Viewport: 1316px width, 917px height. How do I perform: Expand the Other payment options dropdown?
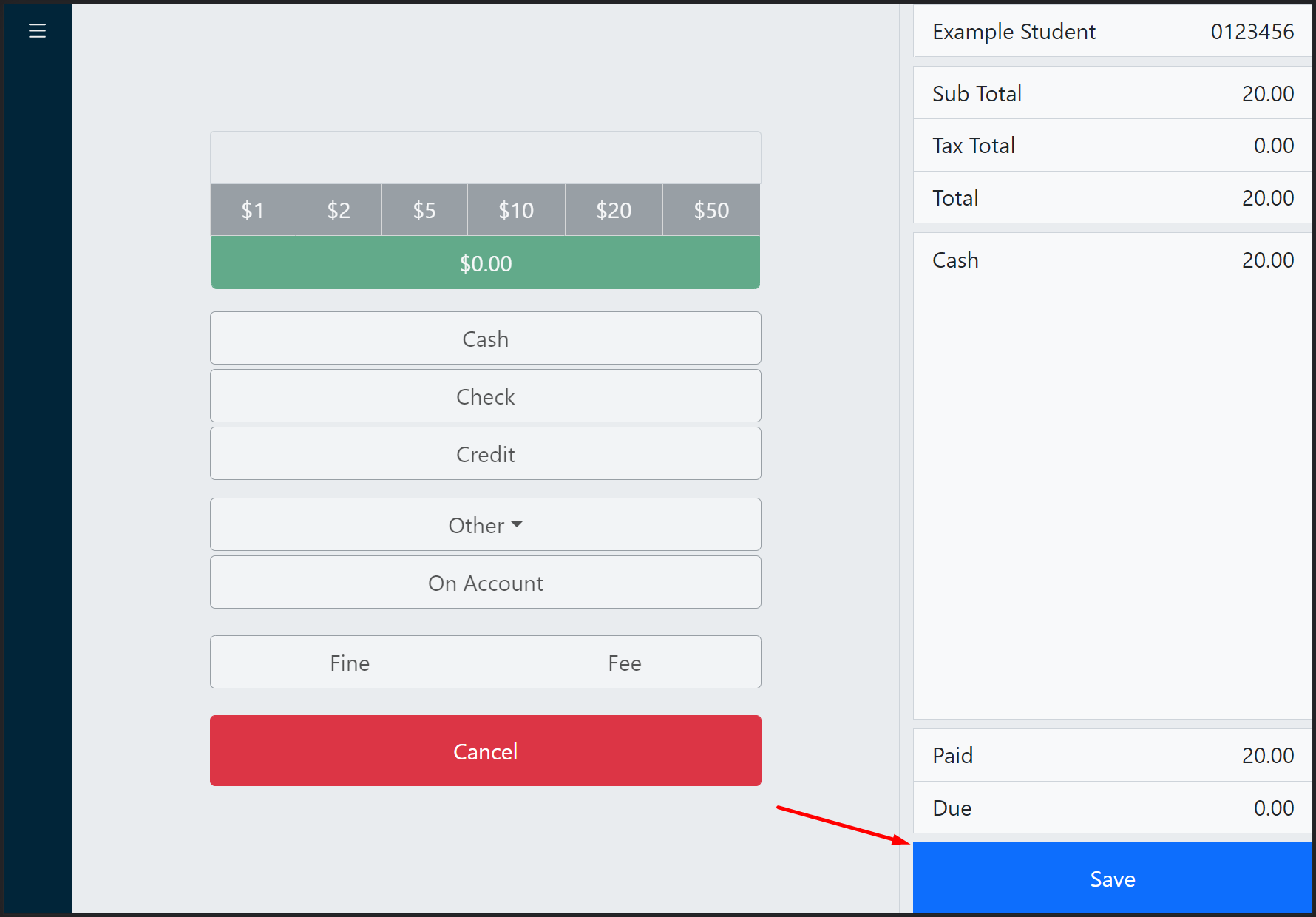(485, 524)
